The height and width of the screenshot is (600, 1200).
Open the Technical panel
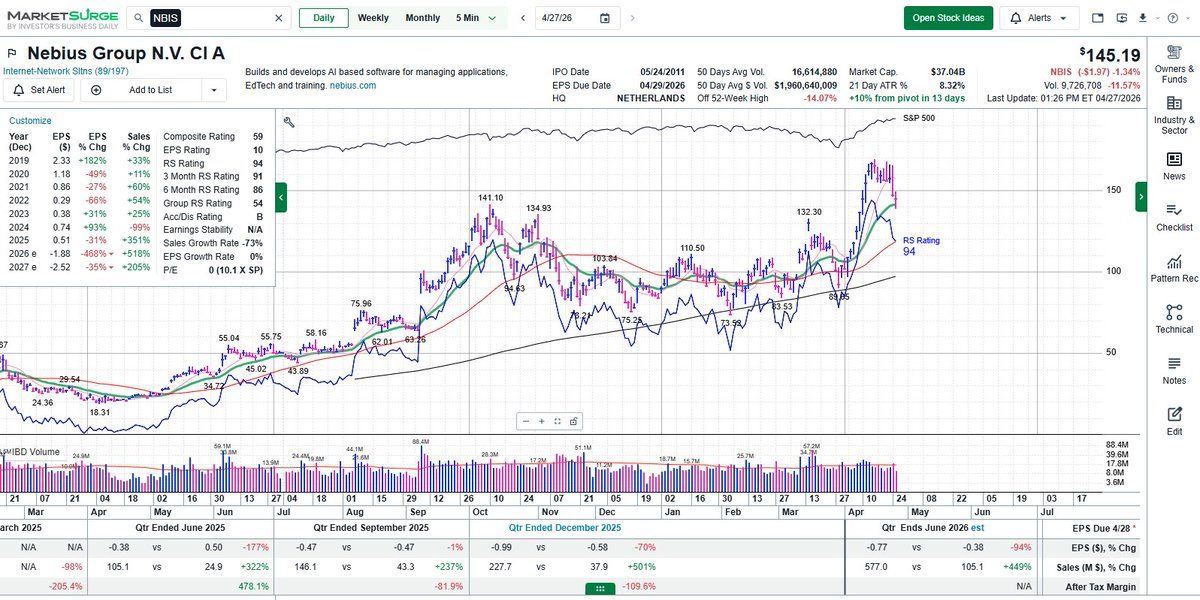(1174, 319)
